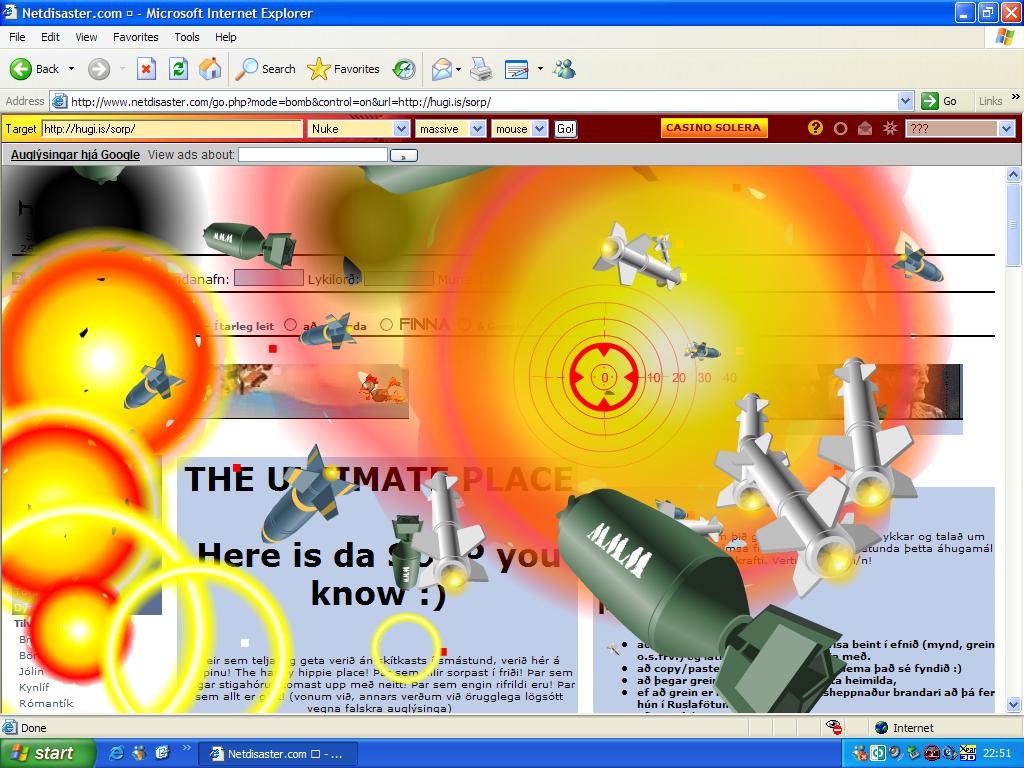1024x768 pixels.
Task: Click the privacy eye icon in status bar
Action: pos(834,728)
